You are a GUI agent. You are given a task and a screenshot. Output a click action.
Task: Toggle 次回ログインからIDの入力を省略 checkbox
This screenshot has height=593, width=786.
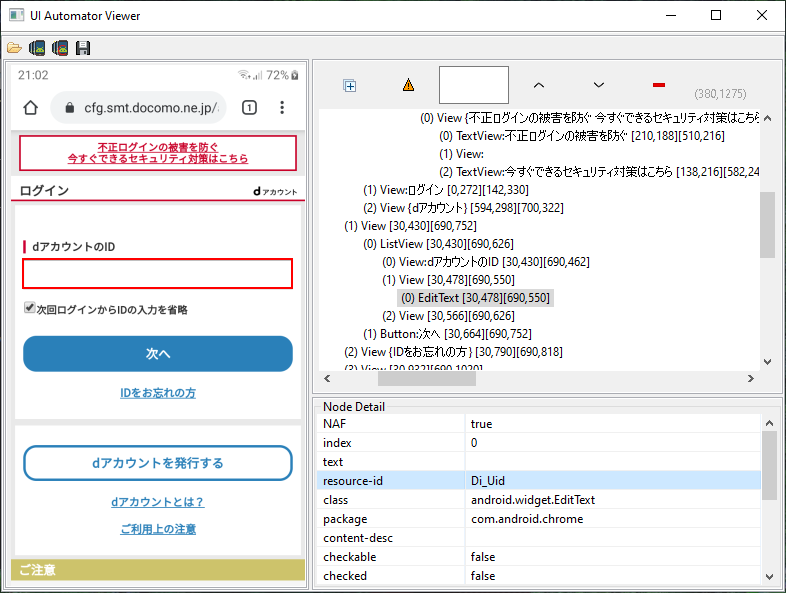pyautogui.click(x=30, y=307)
